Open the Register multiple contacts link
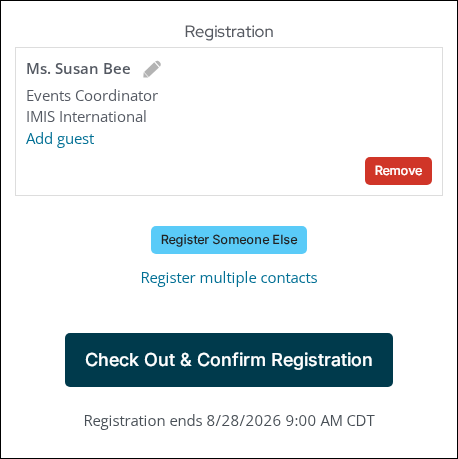Image resolution: width=458 pixels, height=459 pixels. [229, 278]
